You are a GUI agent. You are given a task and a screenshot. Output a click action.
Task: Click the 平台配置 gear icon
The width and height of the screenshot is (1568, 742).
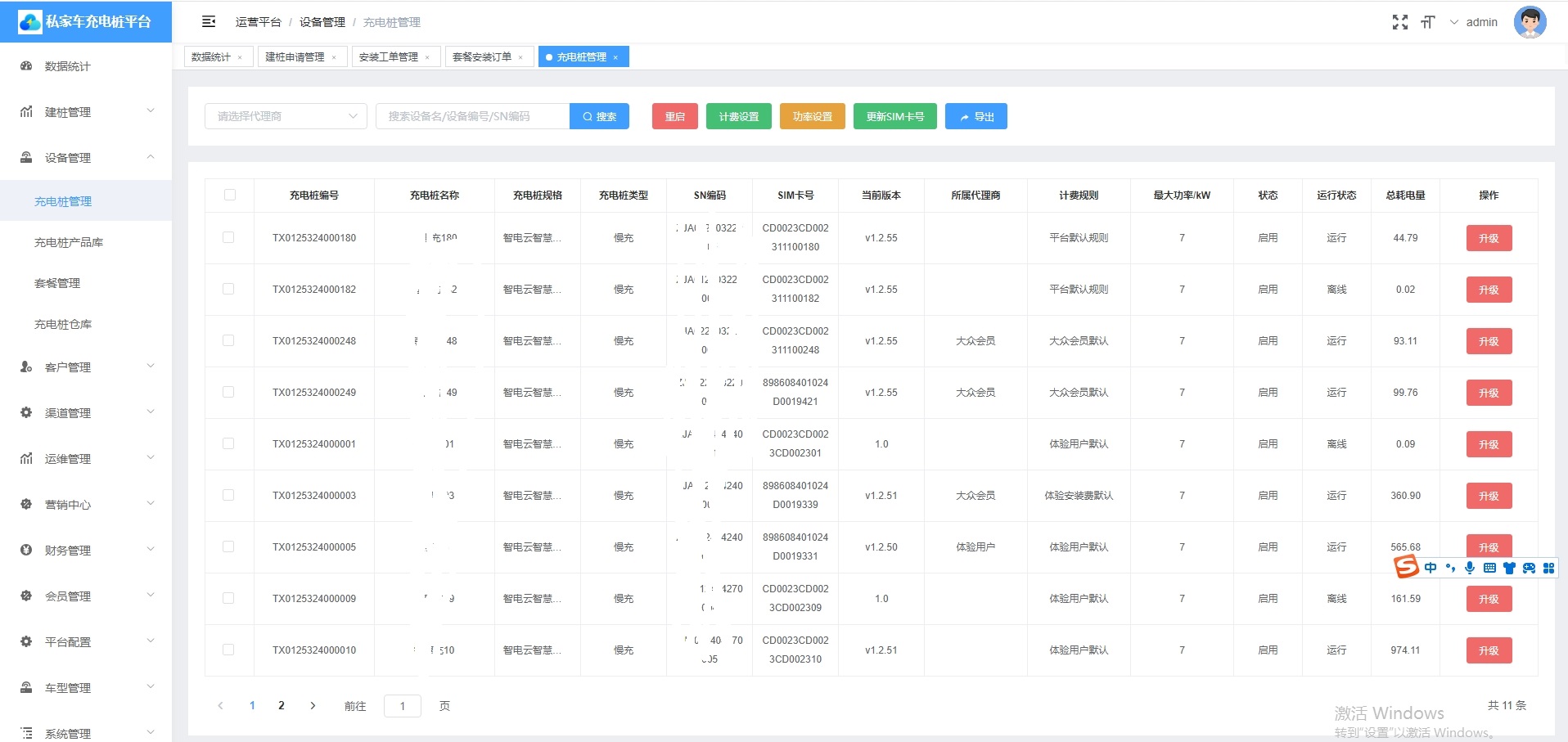click(x=26, y=642)
